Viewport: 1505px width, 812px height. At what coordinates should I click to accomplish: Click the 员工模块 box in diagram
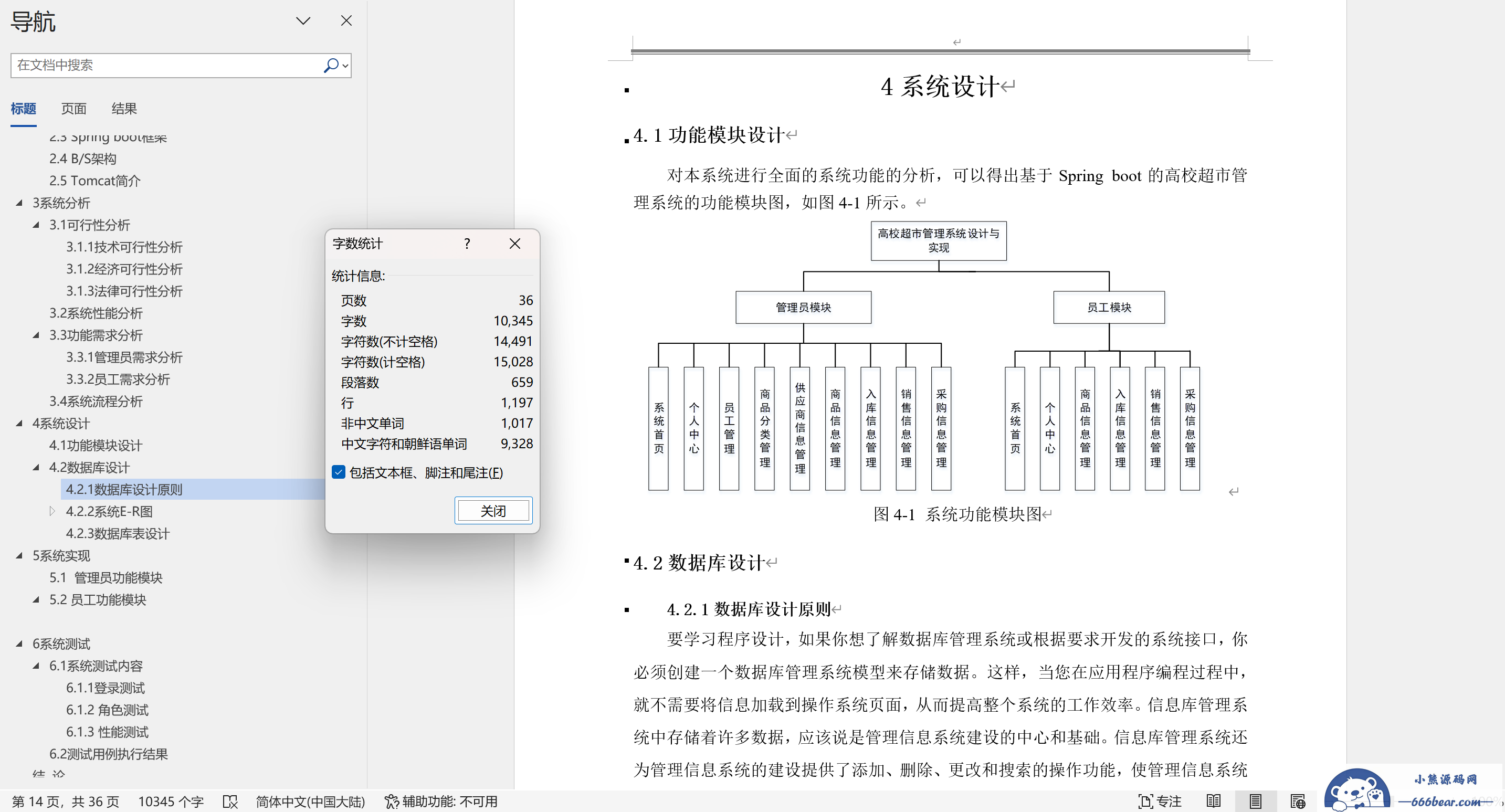(x=1109, y=307)
